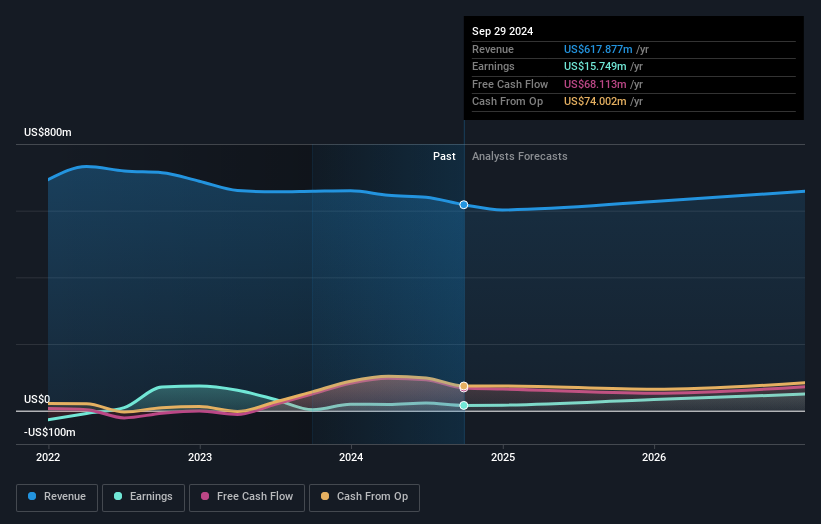
Task: Click the Cash From Op data point marker
Action: click(x=464, y=386)
